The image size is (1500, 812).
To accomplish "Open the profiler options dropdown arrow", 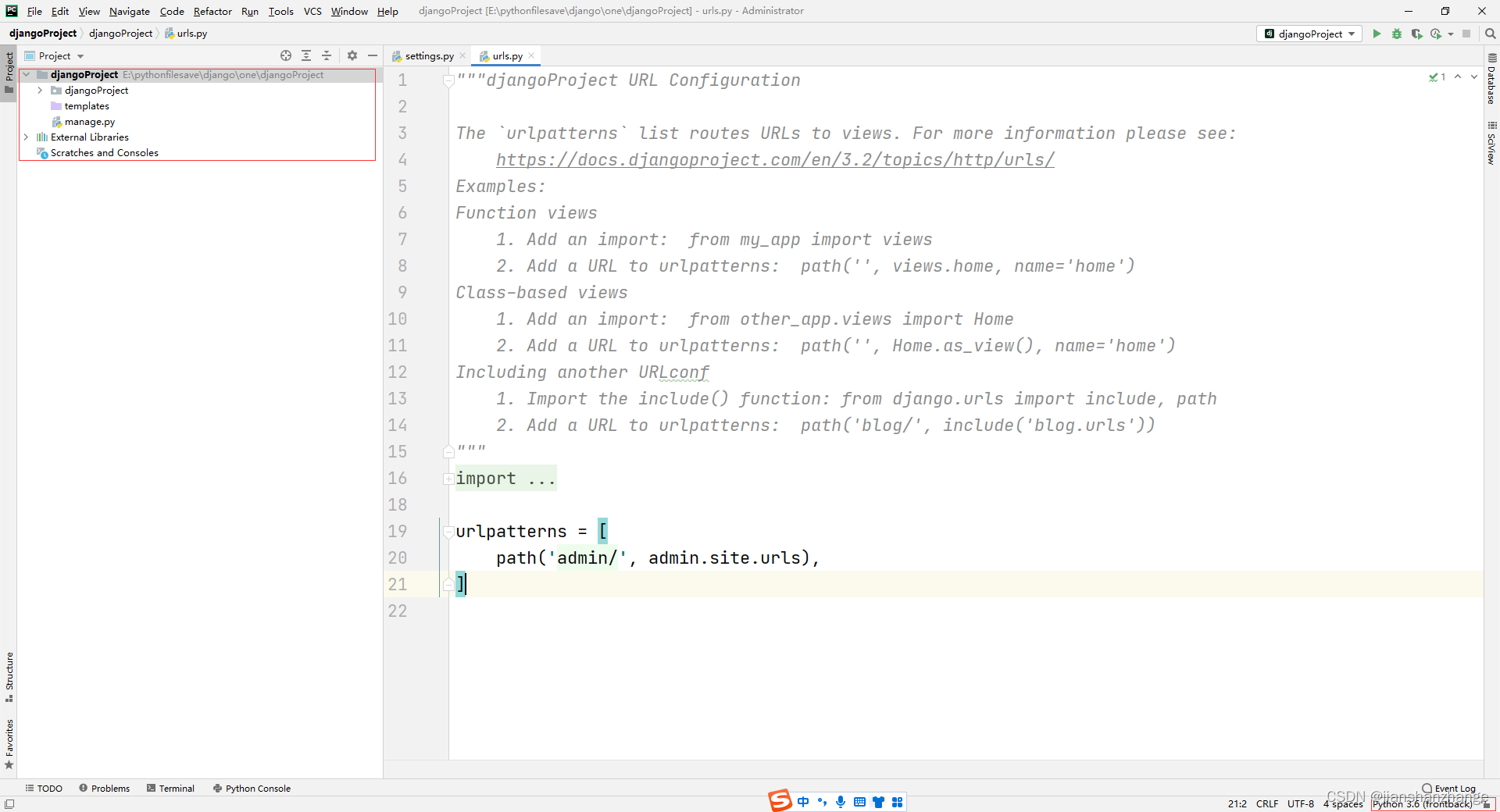I will tap(1451, 34).
